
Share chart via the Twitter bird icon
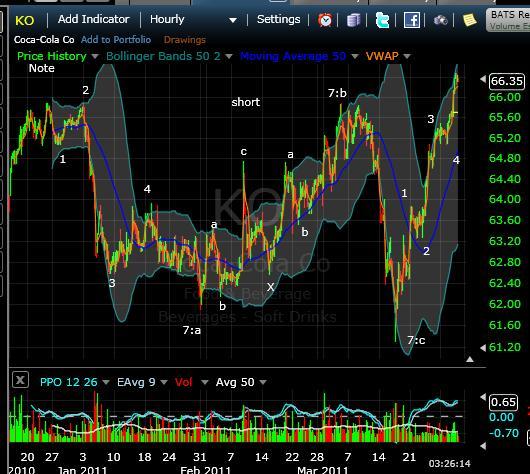(x=382, y=20)
